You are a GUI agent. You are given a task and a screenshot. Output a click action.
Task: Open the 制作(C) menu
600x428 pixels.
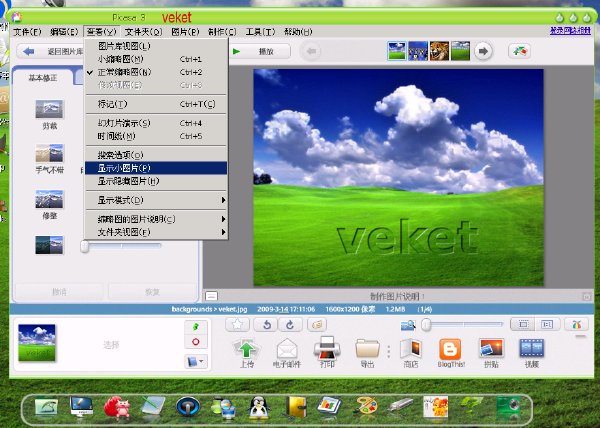point(222,32)
